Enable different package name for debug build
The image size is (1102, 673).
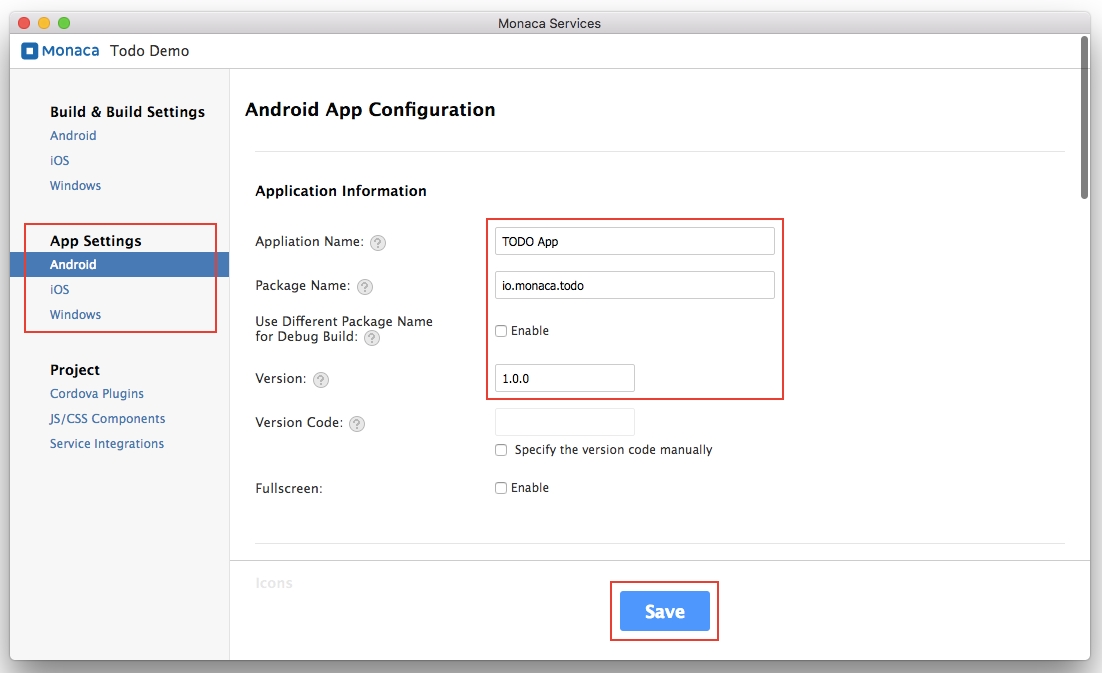coord(501,331)
